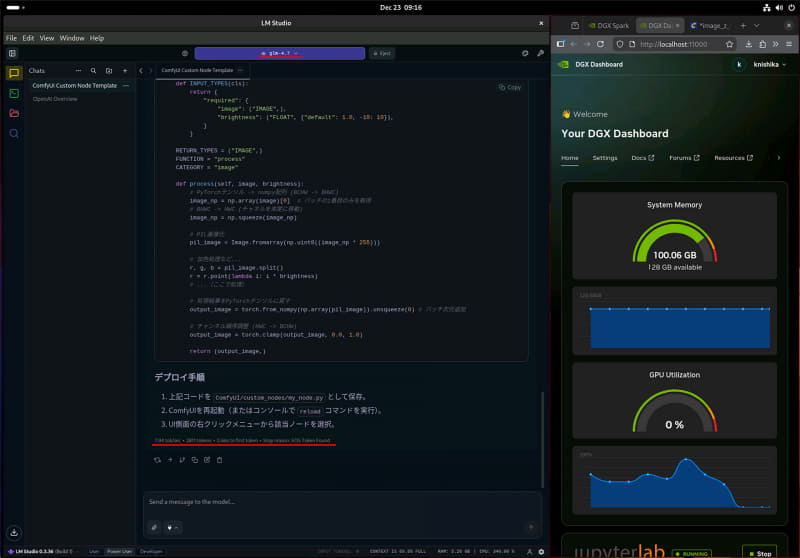Open the Chats header three-dots menu
Screen dimensions: 800x558
78,71
